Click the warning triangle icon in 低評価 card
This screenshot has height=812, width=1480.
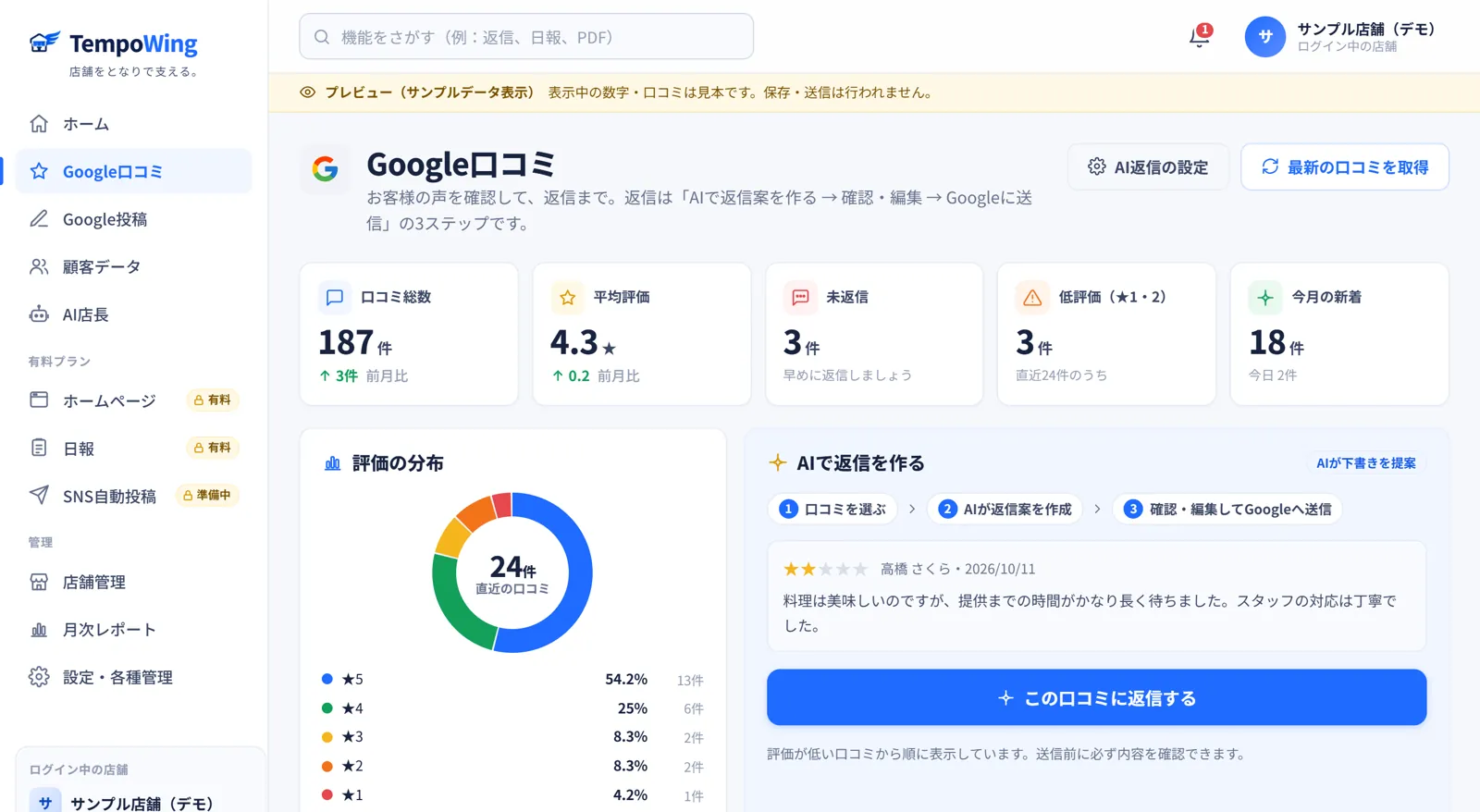tap(1032, 297)
